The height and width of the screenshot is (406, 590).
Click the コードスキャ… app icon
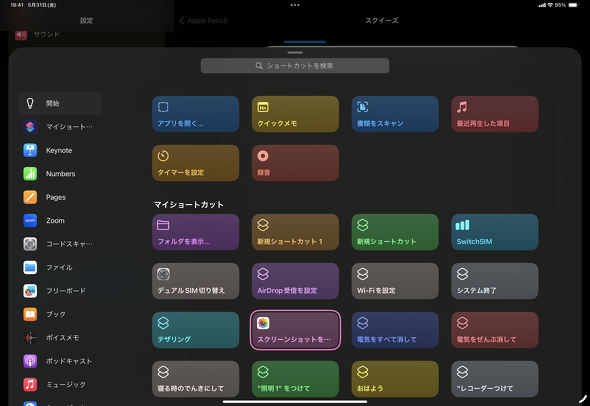tap(30, 244)
